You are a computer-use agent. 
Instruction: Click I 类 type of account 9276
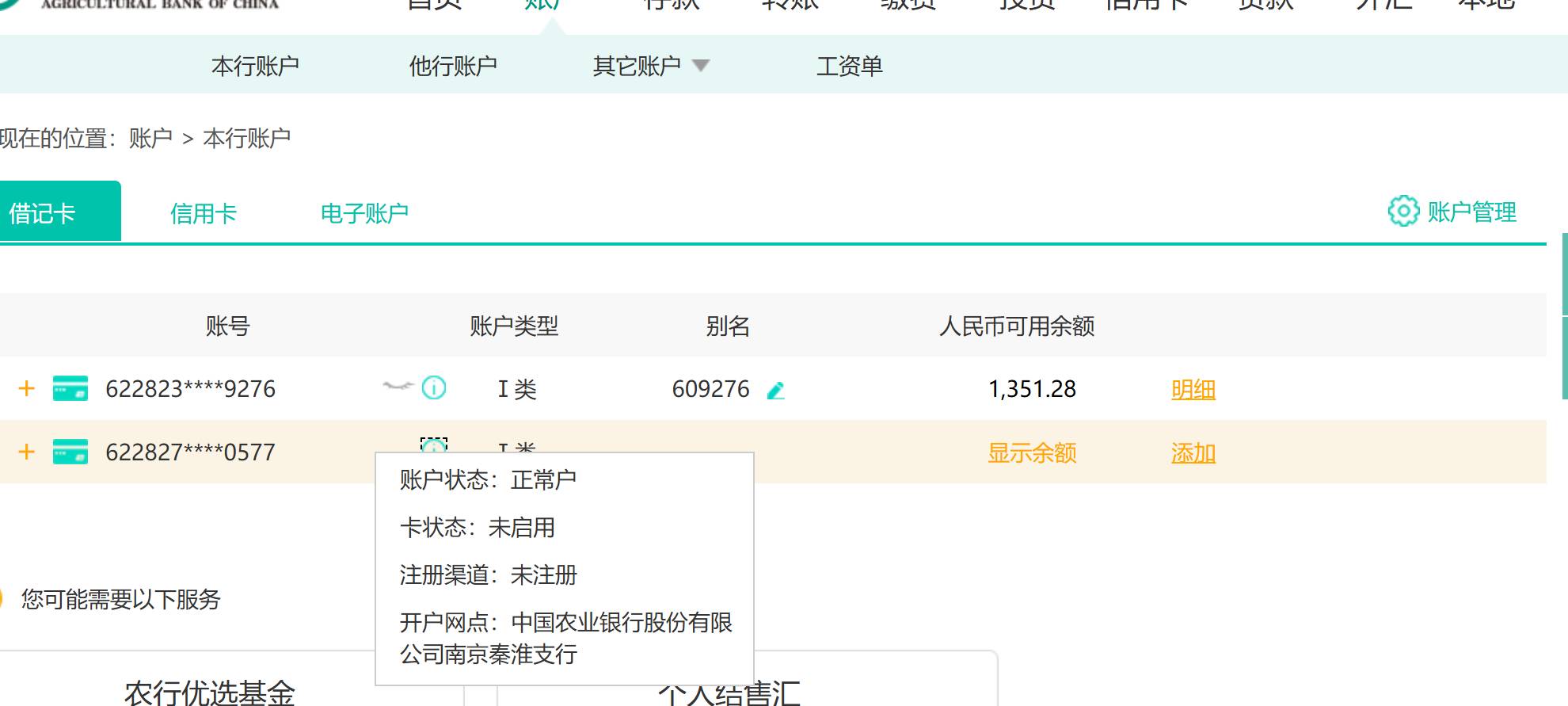[x=517, y=389]
